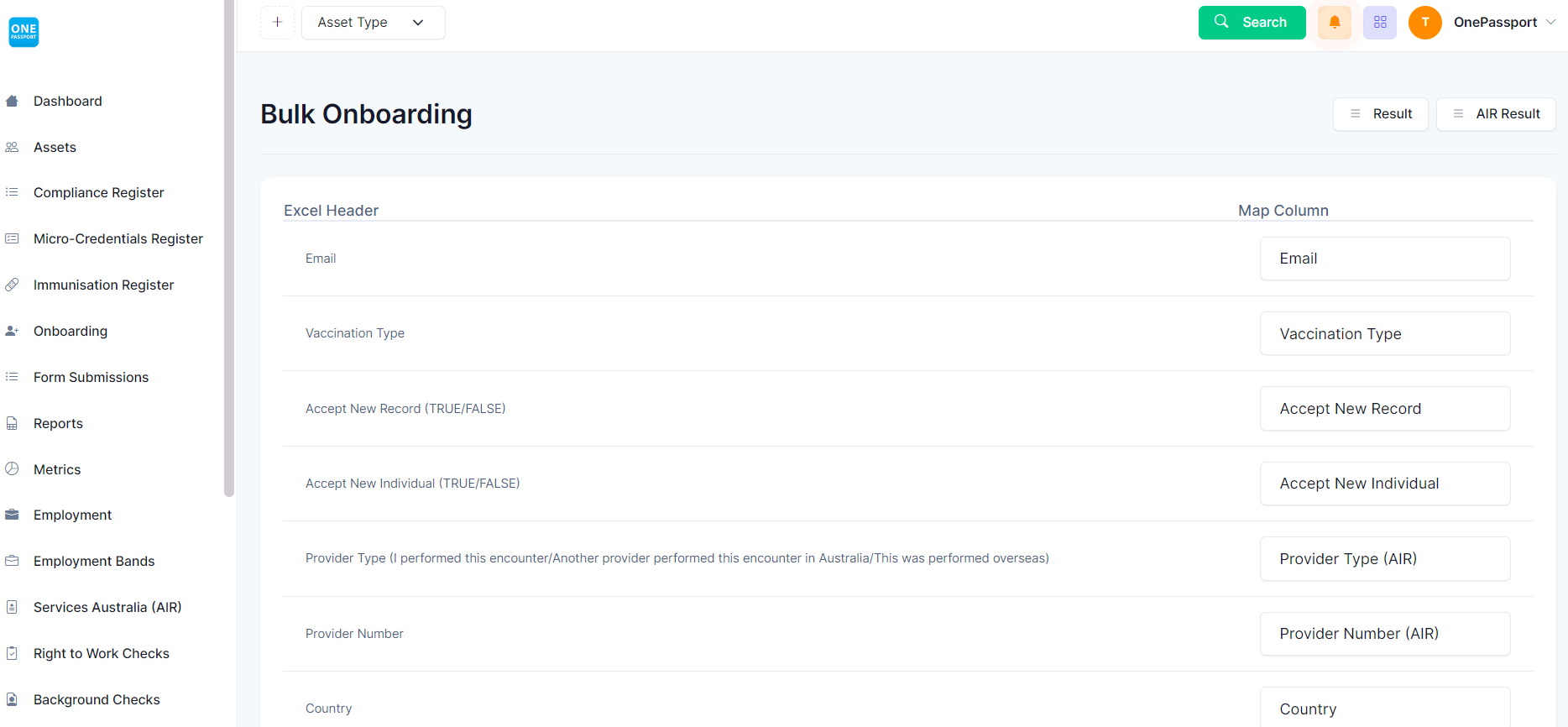Go to Dashboard menu item

pos(68,101)
